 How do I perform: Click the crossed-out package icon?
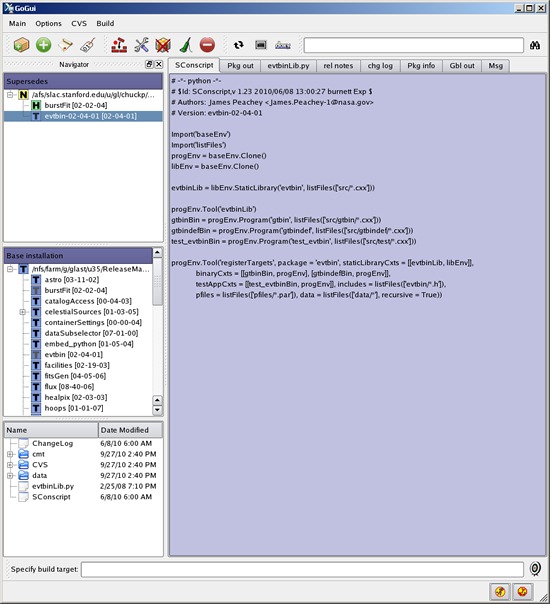[163, 45]
